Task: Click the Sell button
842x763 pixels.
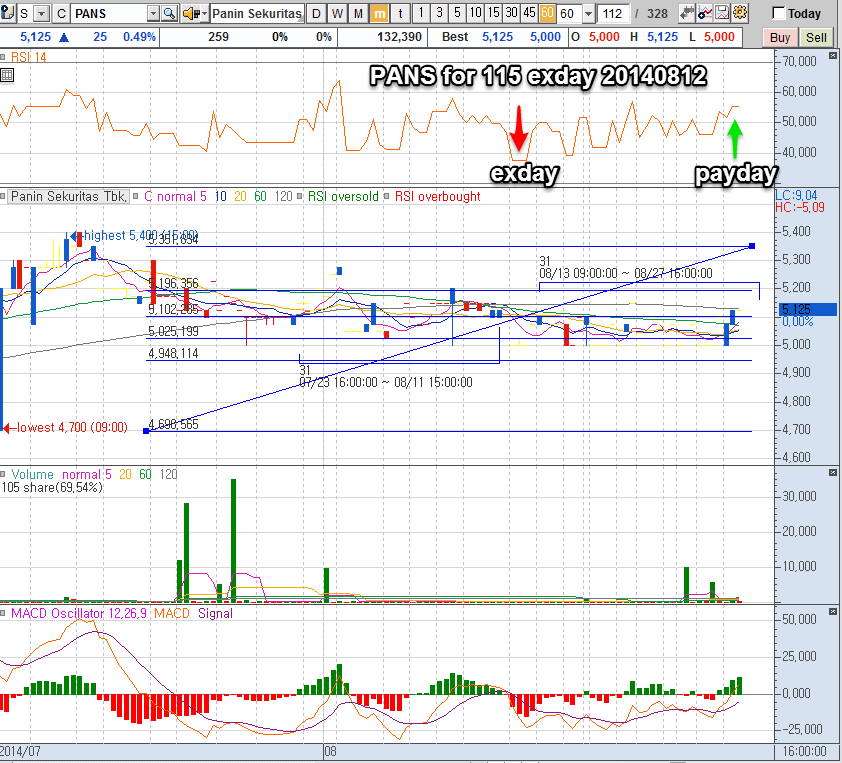Action: [x=816, y=38]
